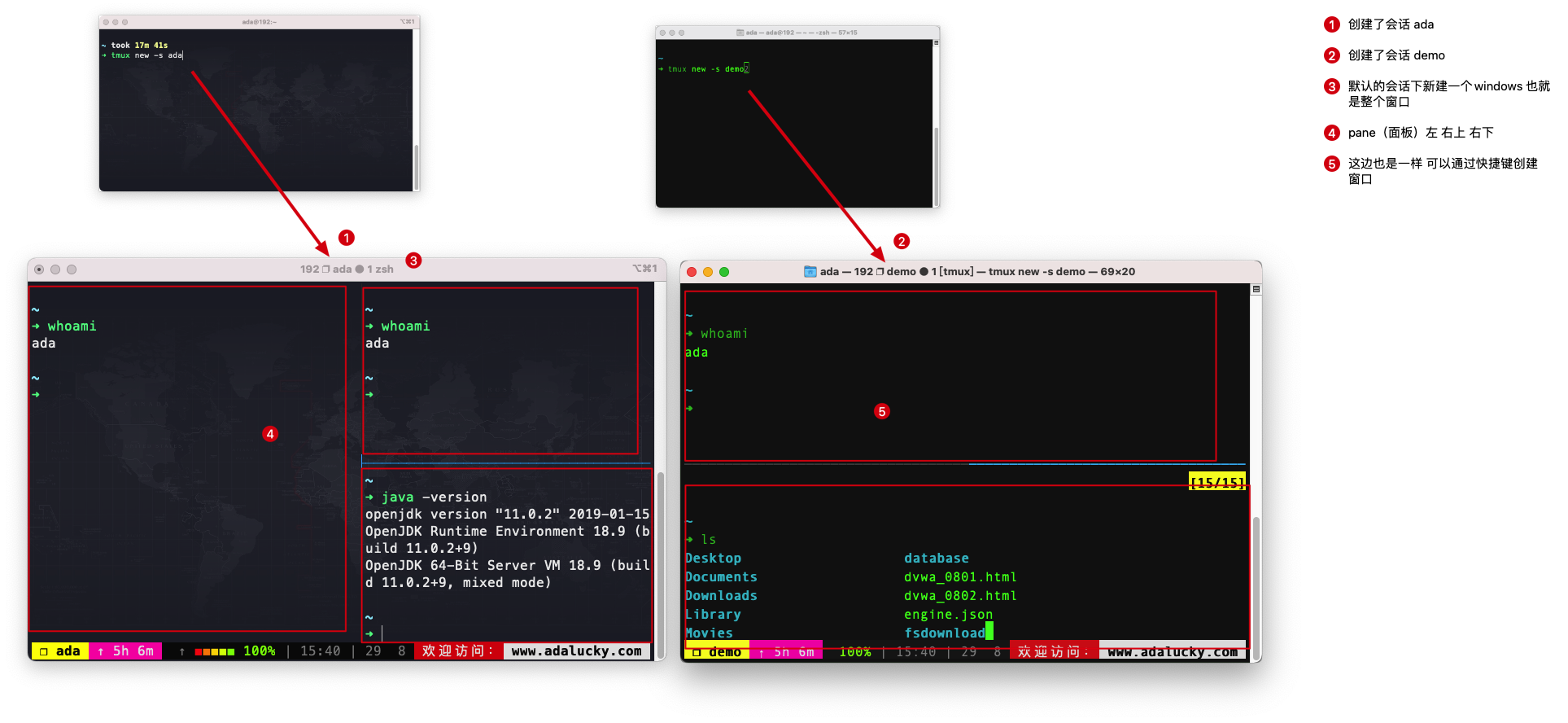Viewport: 1568px width, 723px height.
Task: Click www.adalucky.com in demo status bar
Action: (1172, 652)
